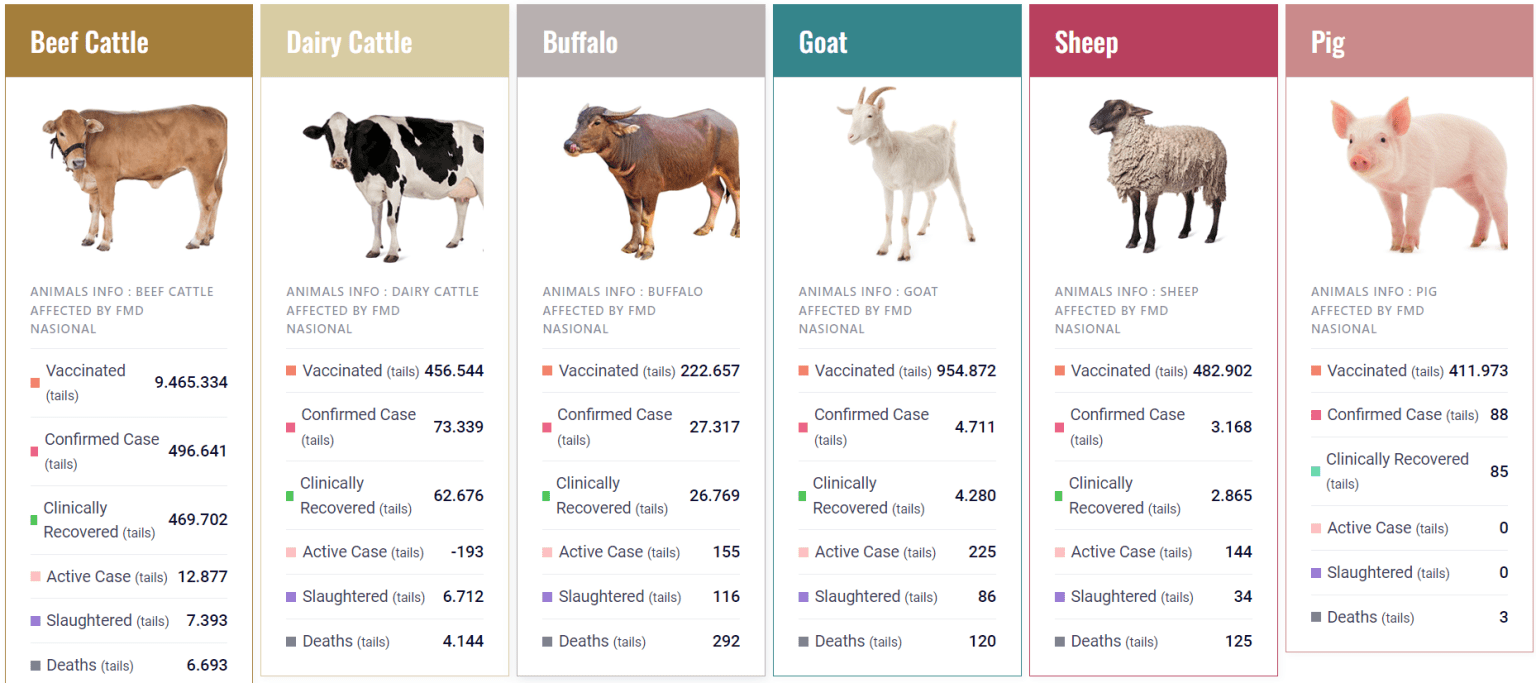The image size is (1536, 683).
Task: Click Sheep Confirmed Case value 3.168
Action: (x=1231, y=427)
